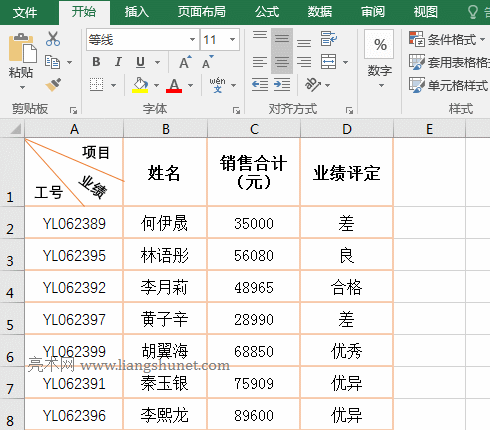This screenshot has width=490, height=430.
Task: Align text right
Action: pyautogui.click(x=304, y=62)
